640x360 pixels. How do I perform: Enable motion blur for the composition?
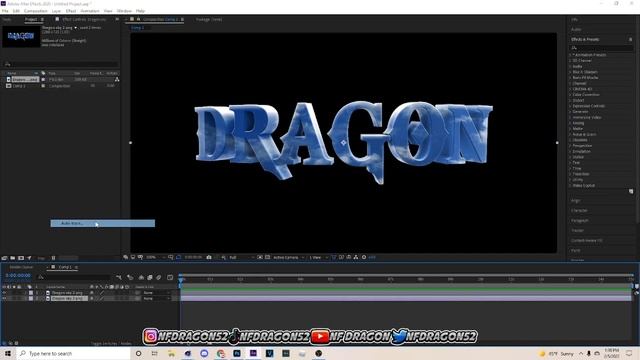tap(159, 278)
